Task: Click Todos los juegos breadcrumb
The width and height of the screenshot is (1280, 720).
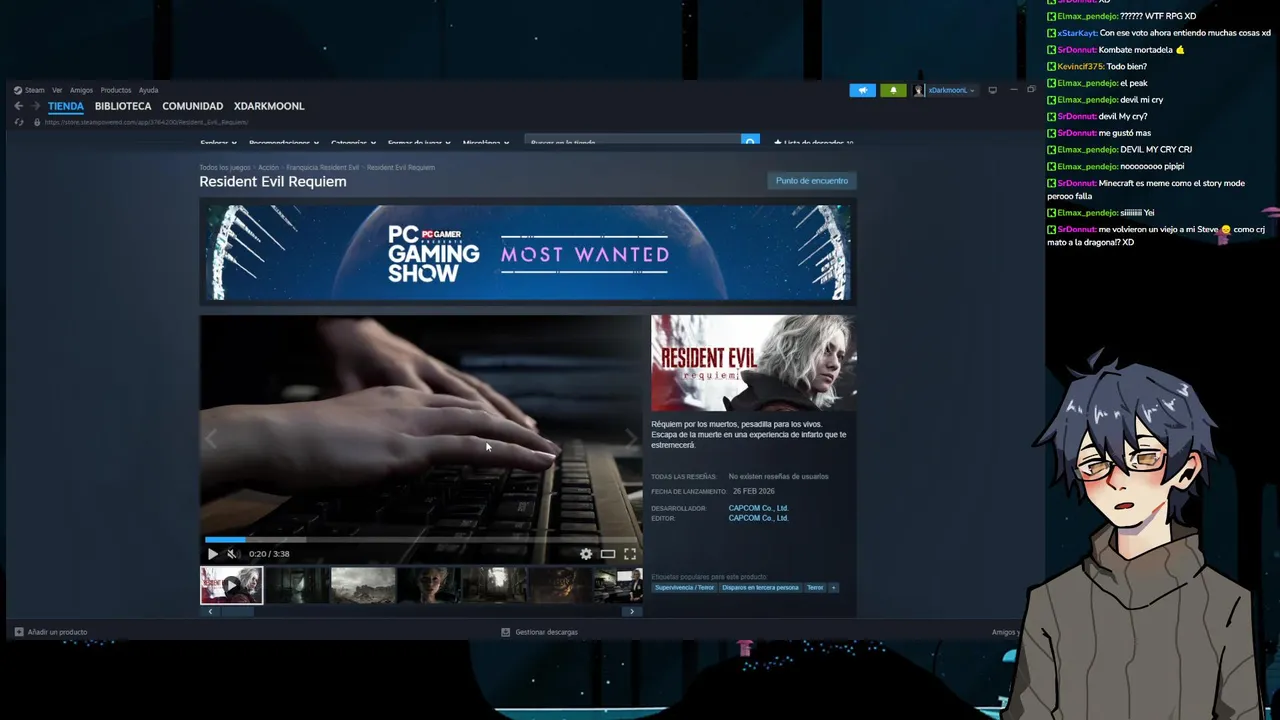Action: pos(224,168)
